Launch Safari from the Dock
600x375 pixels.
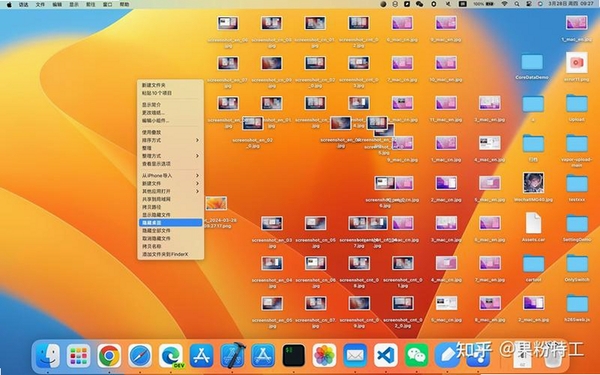[140, 356]
